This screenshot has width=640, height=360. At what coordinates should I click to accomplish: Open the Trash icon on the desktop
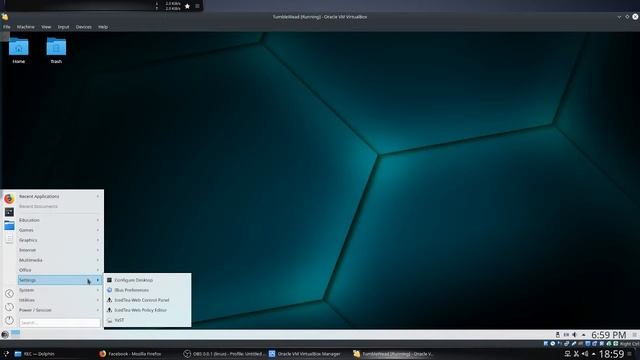(56, 50)
